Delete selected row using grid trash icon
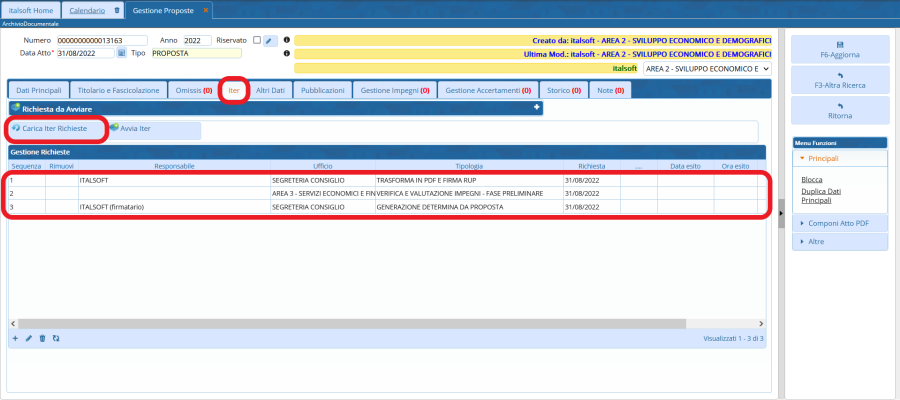Viewport: 900px width, 400px height. pos(42,339)
